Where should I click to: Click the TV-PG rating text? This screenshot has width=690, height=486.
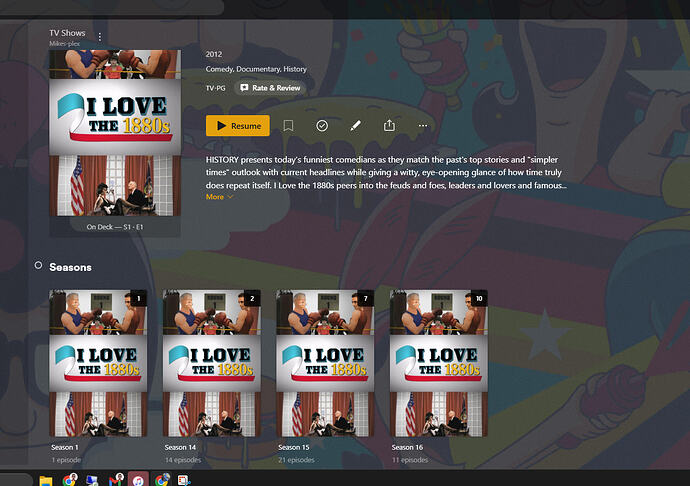coord(216,88)
